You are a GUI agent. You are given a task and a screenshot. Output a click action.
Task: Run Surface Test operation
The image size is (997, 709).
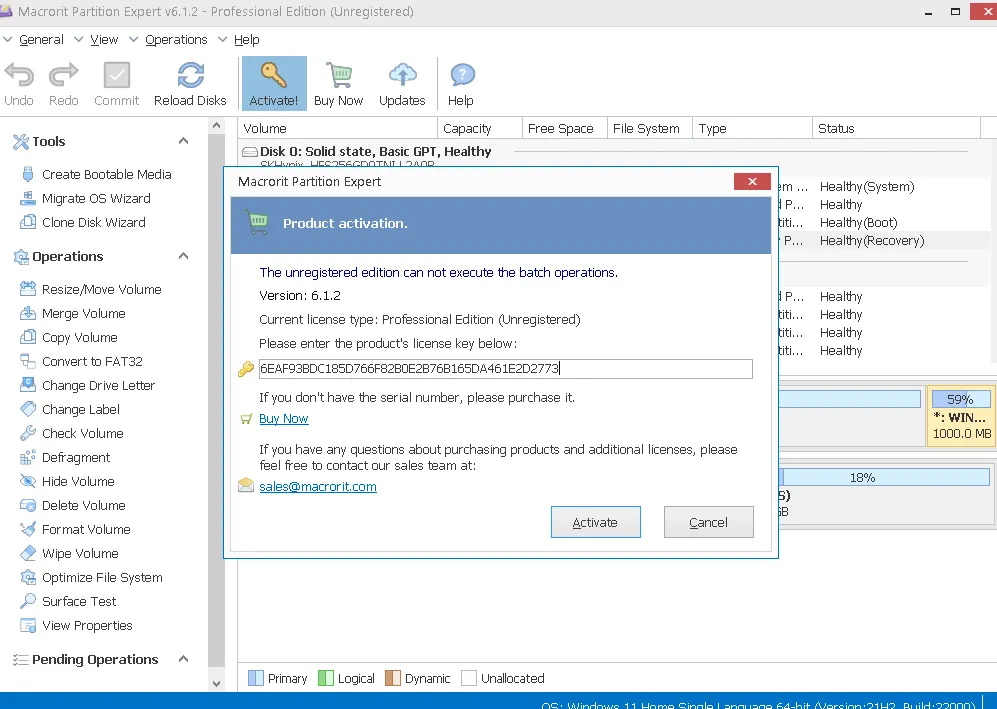coord(69,602)
